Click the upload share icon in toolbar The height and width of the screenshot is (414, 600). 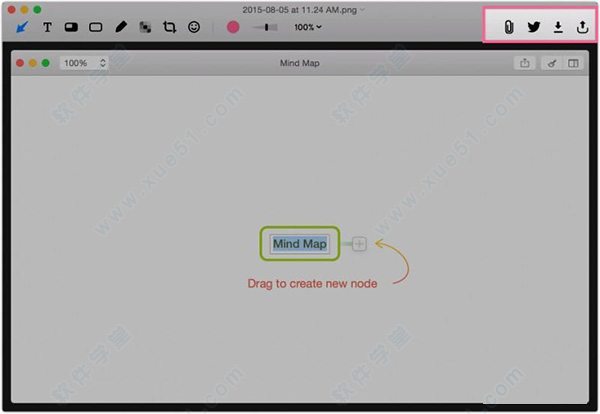pyautogui.click(x=583, y=27)
